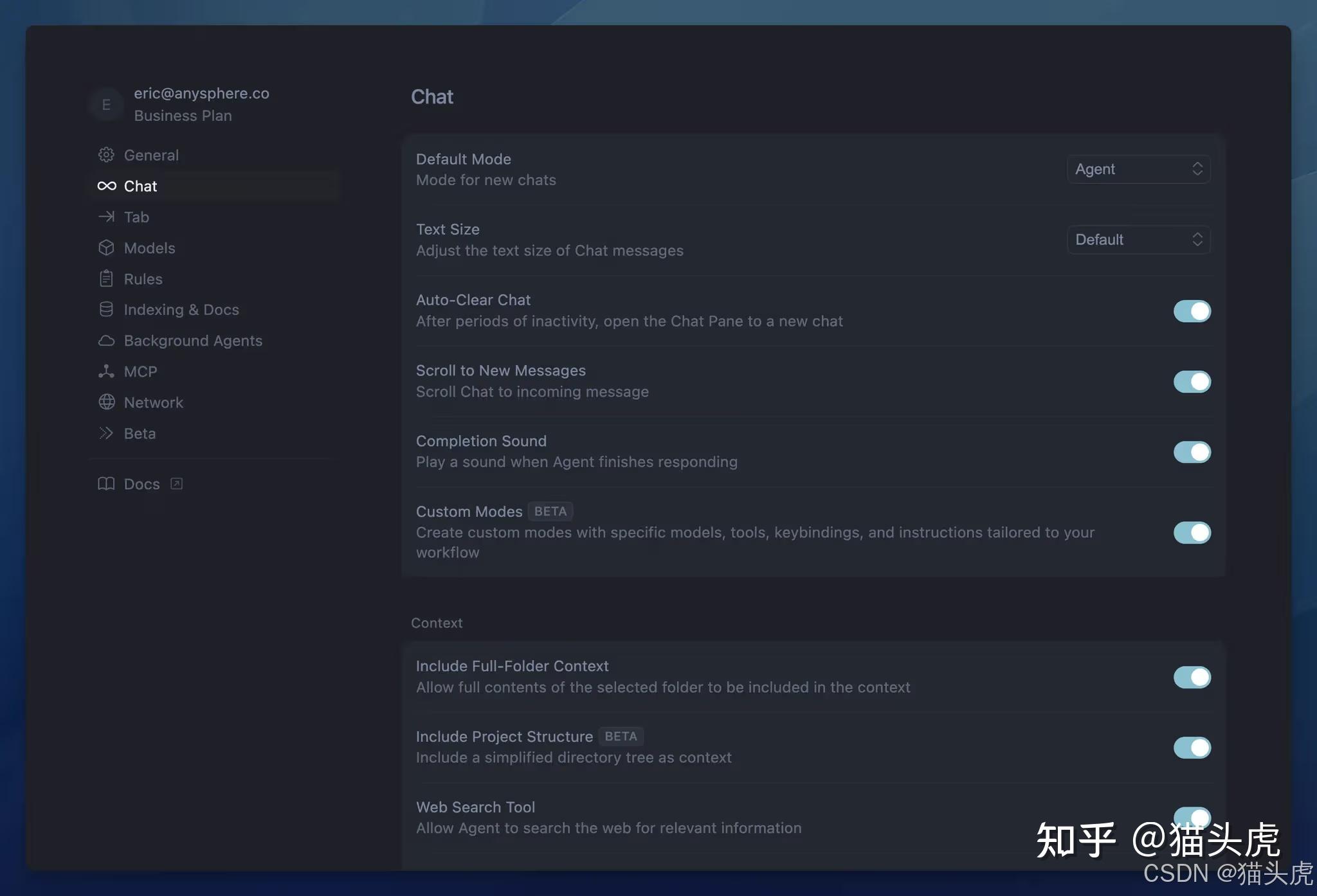Expand the Beta section chevron
Screen dimensions: 1317x896
tap(107, 433)
